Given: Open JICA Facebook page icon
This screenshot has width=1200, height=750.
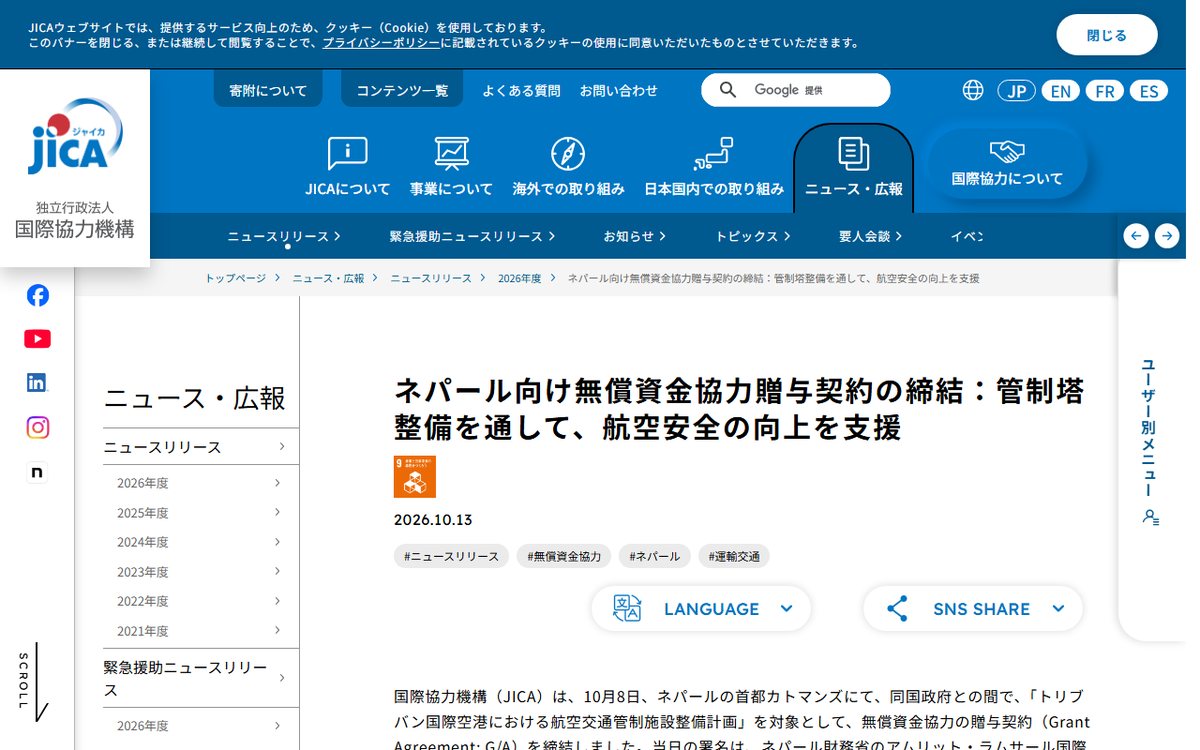Looking at the screenshot, I should point(37,295).
